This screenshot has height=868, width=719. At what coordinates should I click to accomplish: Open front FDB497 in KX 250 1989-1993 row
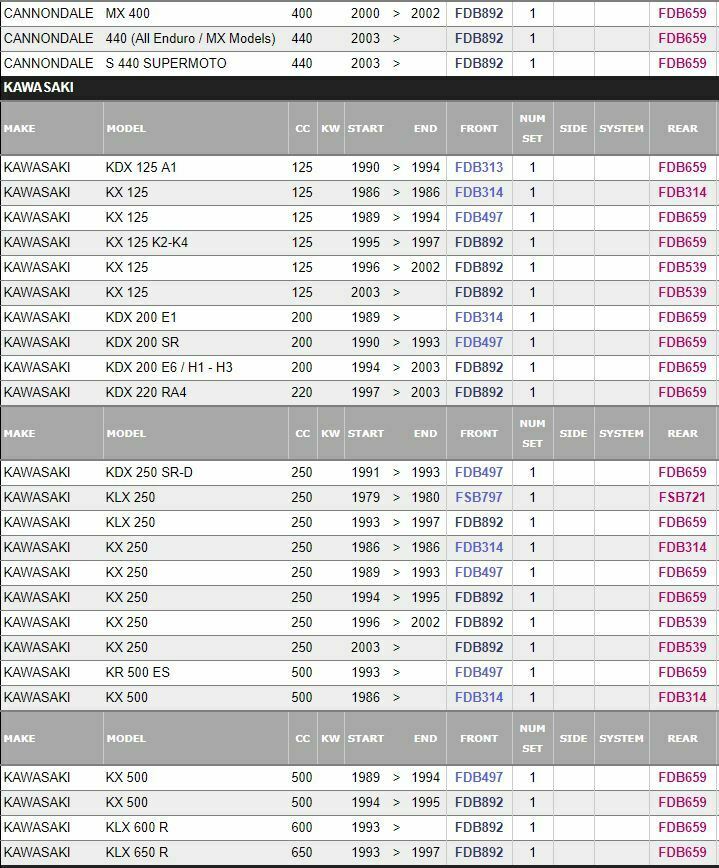pos(479,572)
